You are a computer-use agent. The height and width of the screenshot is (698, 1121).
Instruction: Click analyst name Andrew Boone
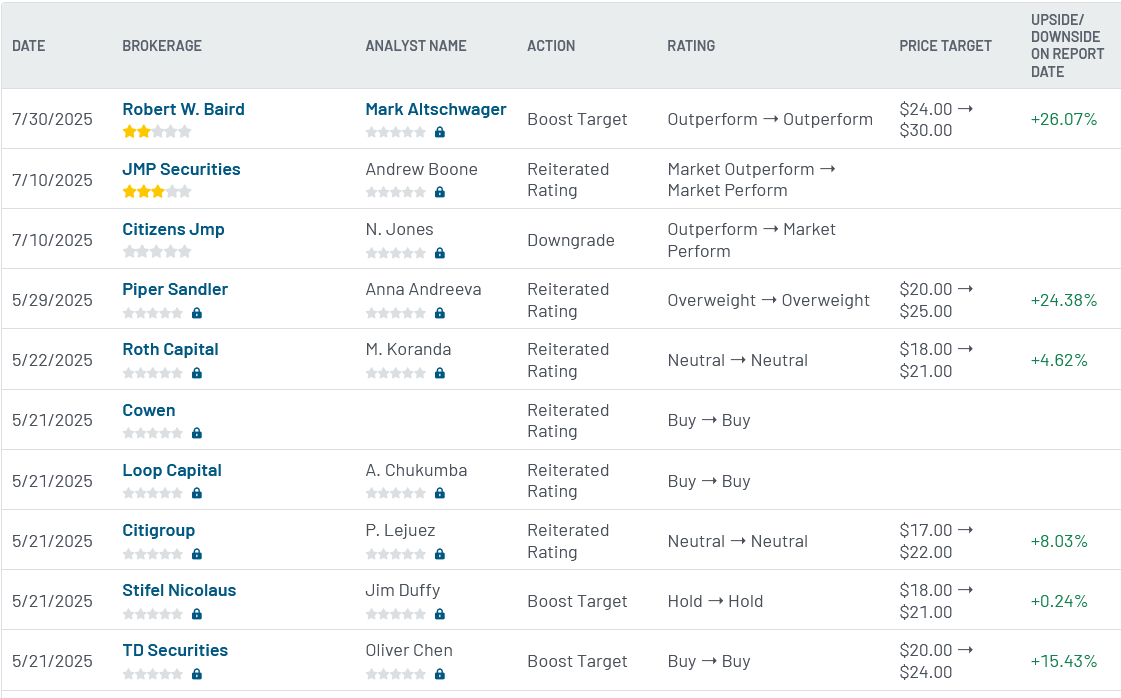tap(421, 169)
